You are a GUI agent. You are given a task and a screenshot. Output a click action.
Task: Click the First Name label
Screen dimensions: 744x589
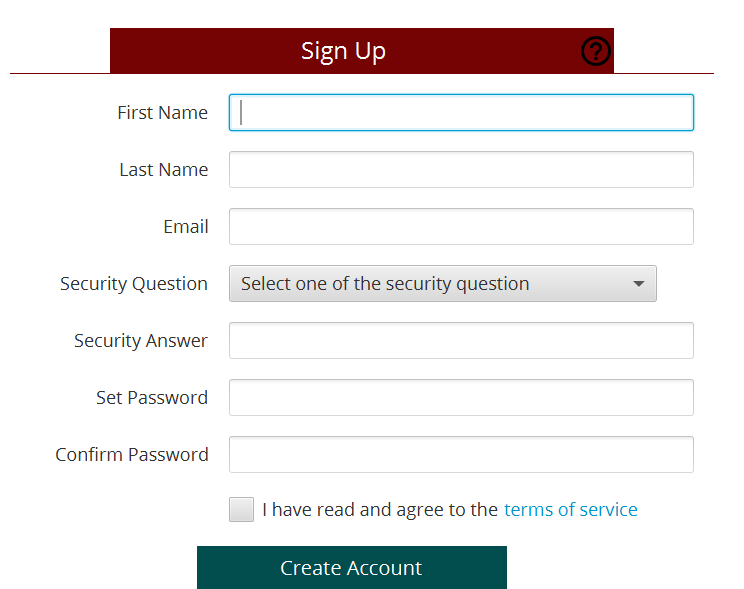[162, 112]
